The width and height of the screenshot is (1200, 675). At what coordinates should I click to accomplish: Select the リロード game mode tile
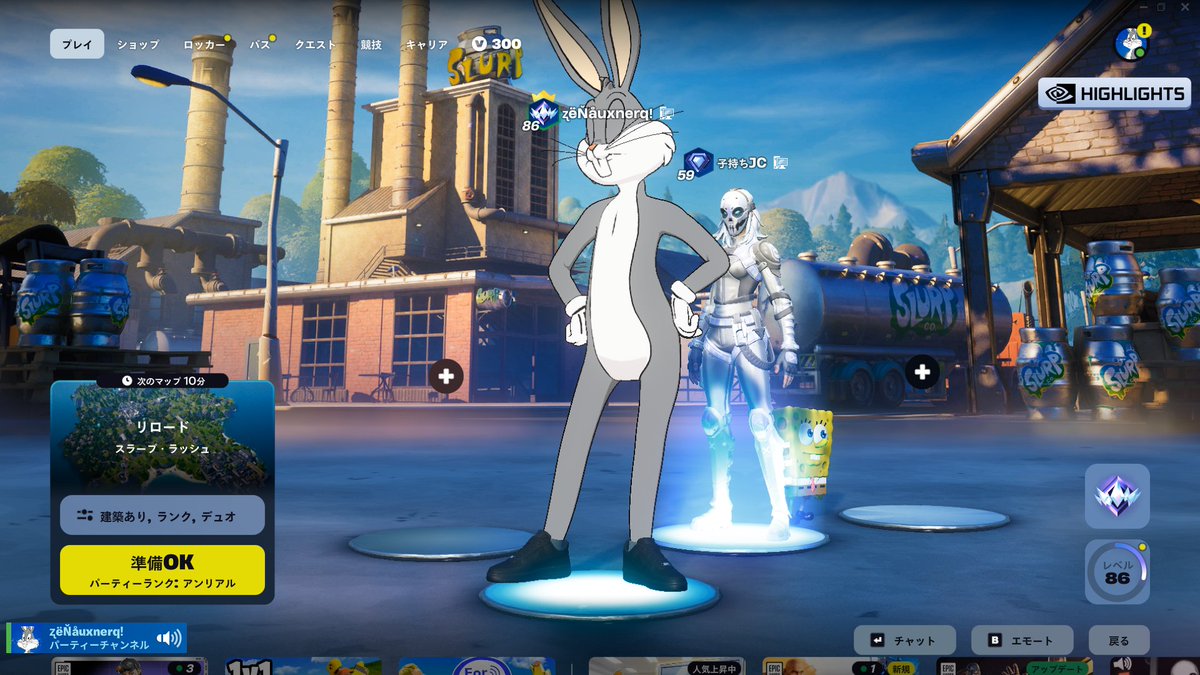pyautogui.click(x=162, y=435)
